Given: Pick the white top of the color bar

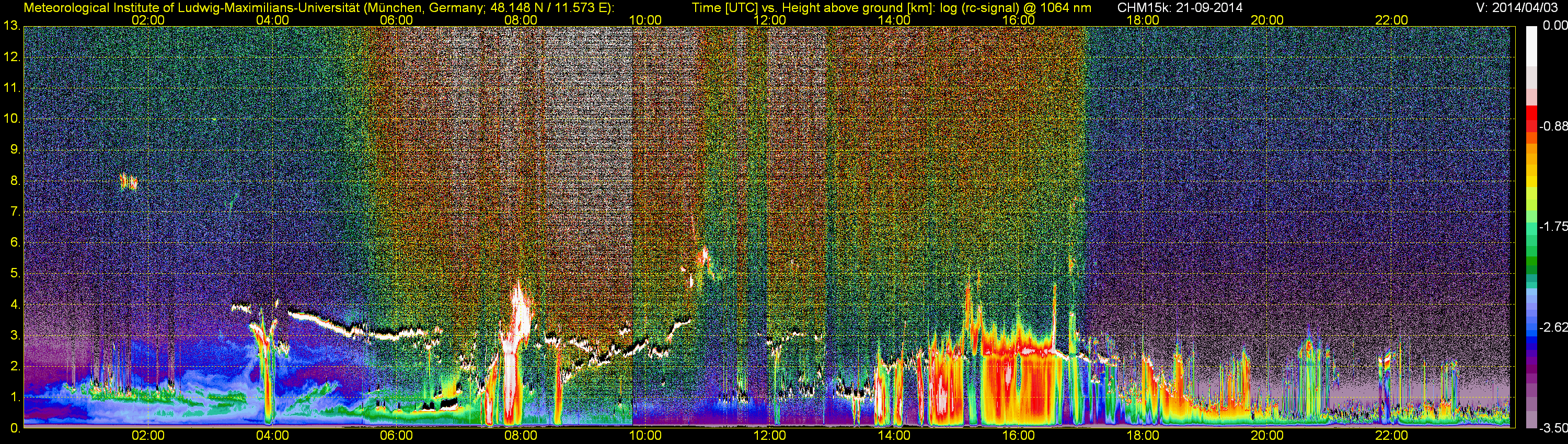Looking at the screenshot, I should click(x=1531, y=43).
